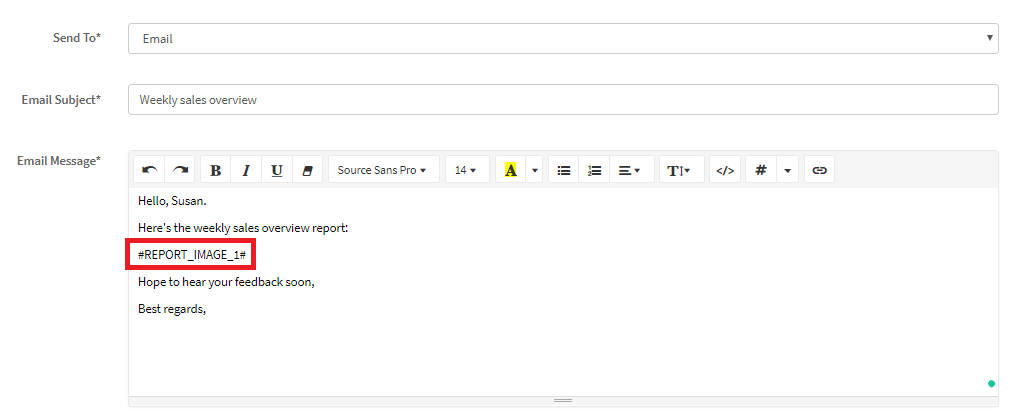
Task: Expand the arrow next to hash icon
Action: (788, 170)
